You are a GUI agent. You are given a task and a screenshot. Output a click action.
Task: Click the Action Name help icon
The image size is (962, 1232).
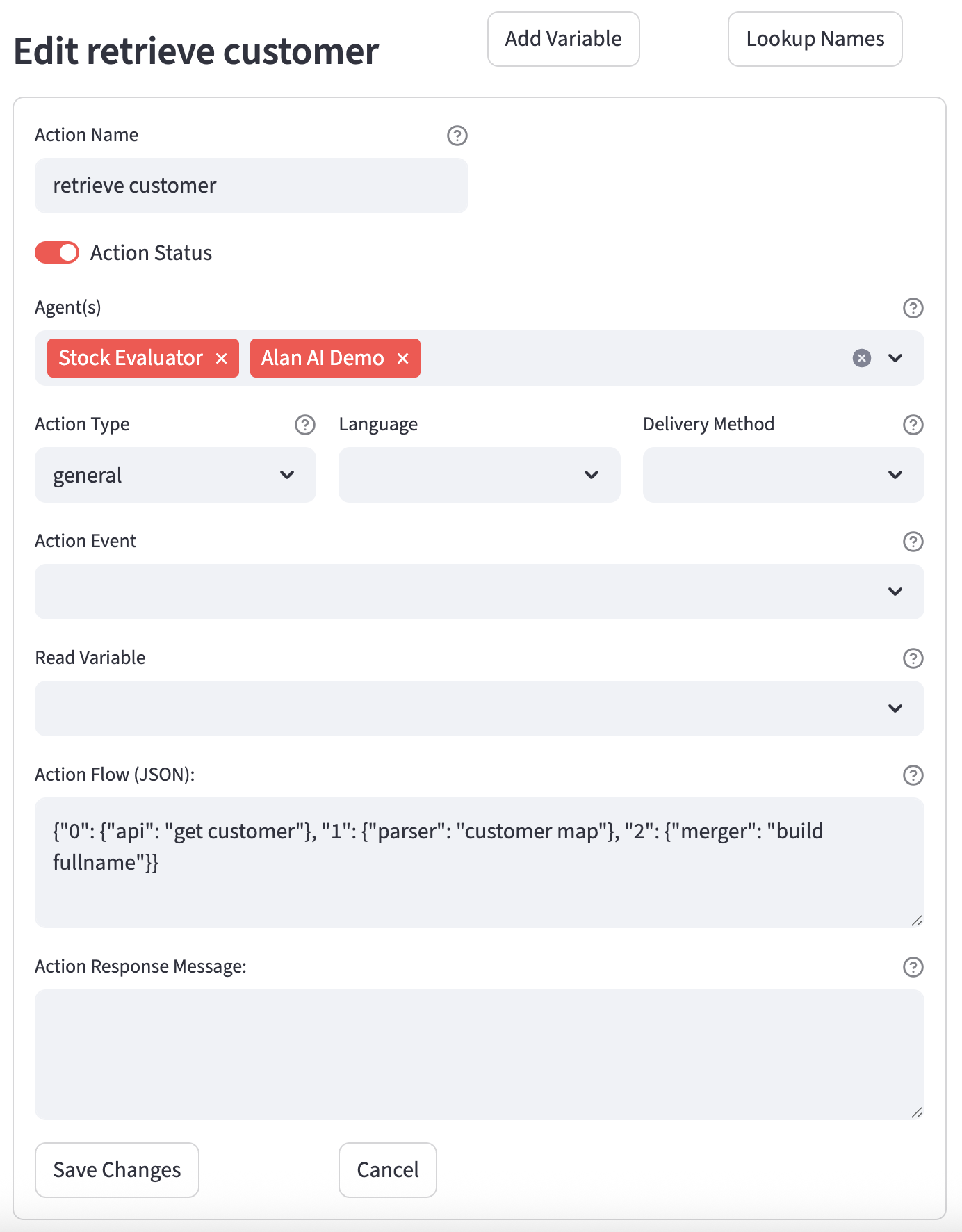click(x=457, y=136)
